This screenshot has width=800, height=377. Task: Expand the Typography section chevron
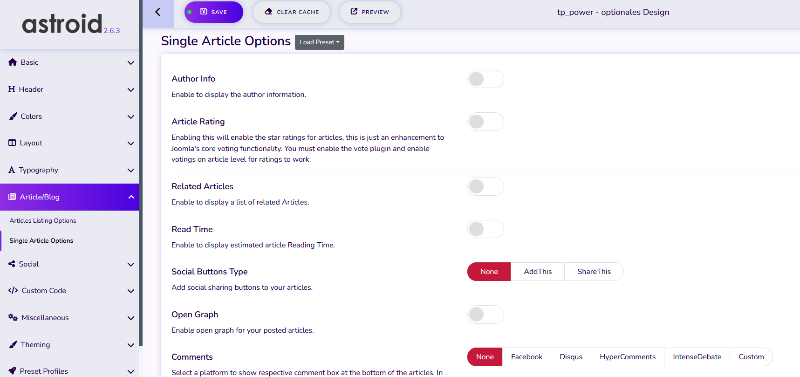pyautogui.click(x=131, y=170)
